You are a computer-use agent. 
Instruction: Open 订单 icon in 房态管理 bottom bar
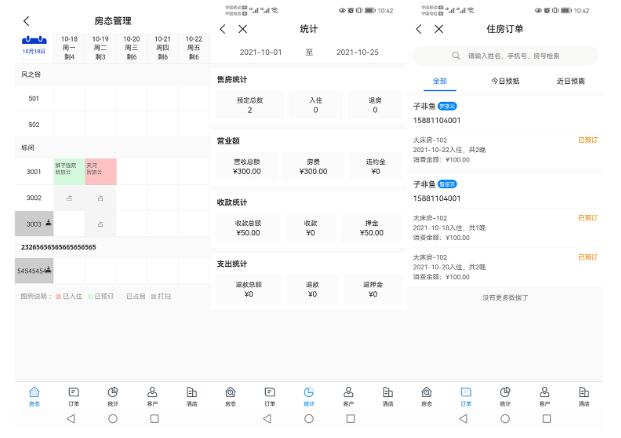pos(73,395)
